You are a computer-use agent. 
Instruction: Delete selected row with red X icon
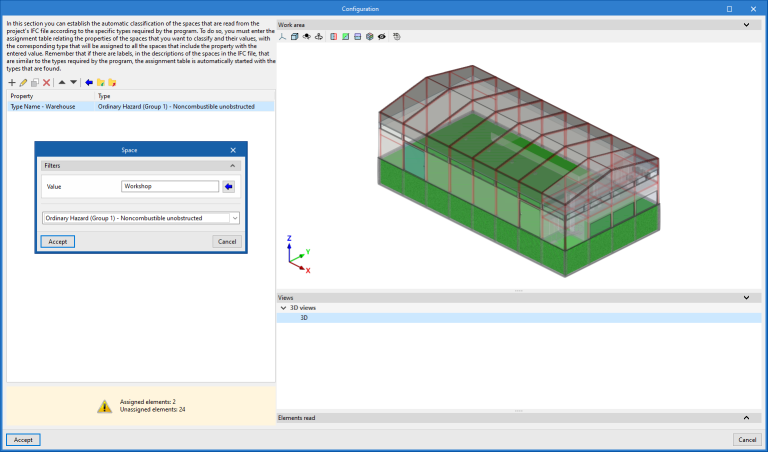tap(47, 82)
